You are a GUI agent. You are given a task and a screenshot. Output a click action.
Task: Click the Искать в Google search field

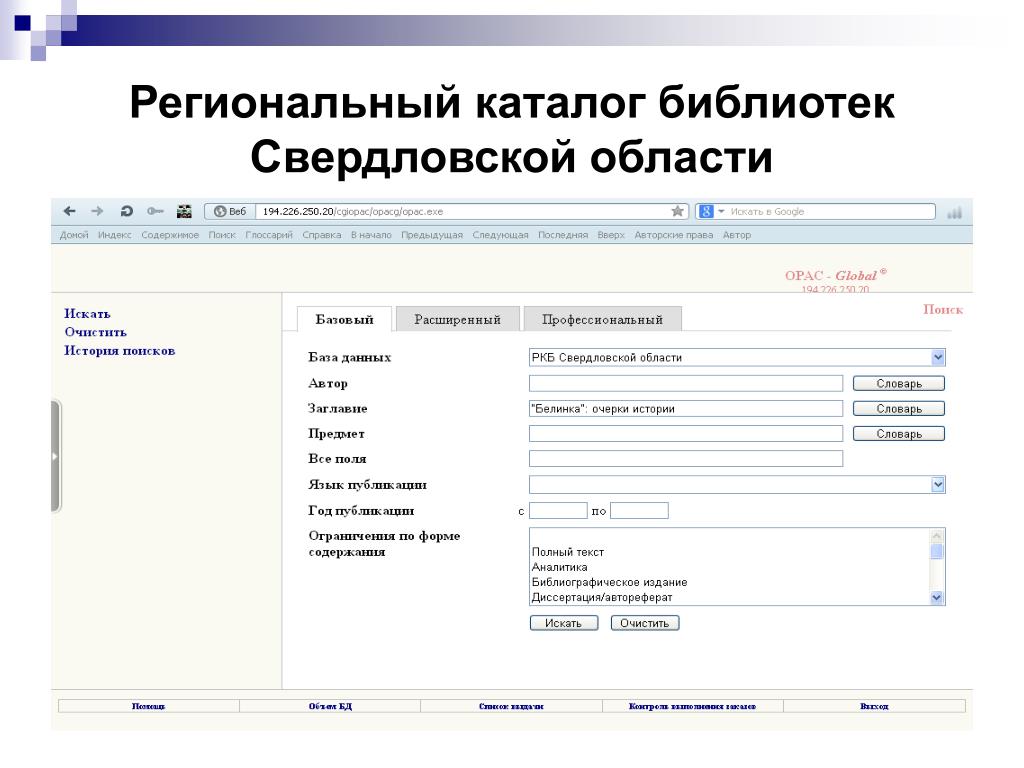(831, 212)
